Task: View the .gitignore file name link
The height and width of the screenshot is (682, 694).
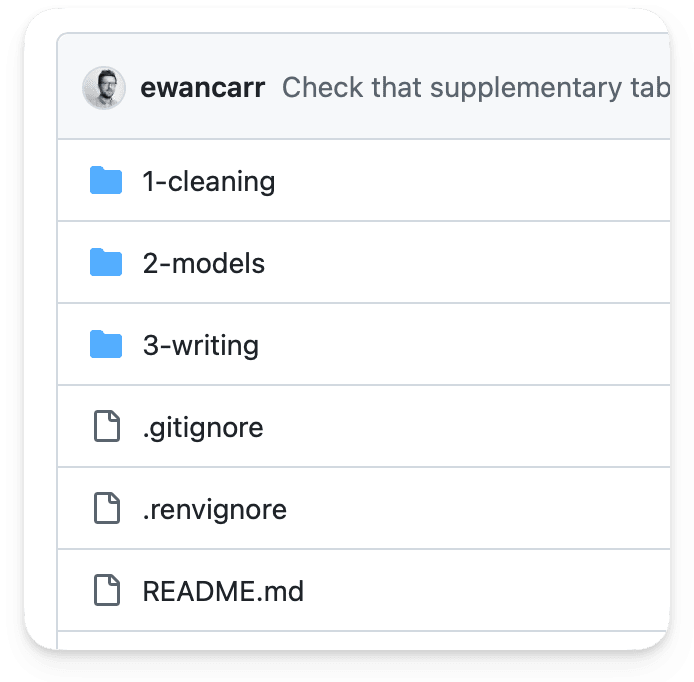Action: [x=203, y=427]
